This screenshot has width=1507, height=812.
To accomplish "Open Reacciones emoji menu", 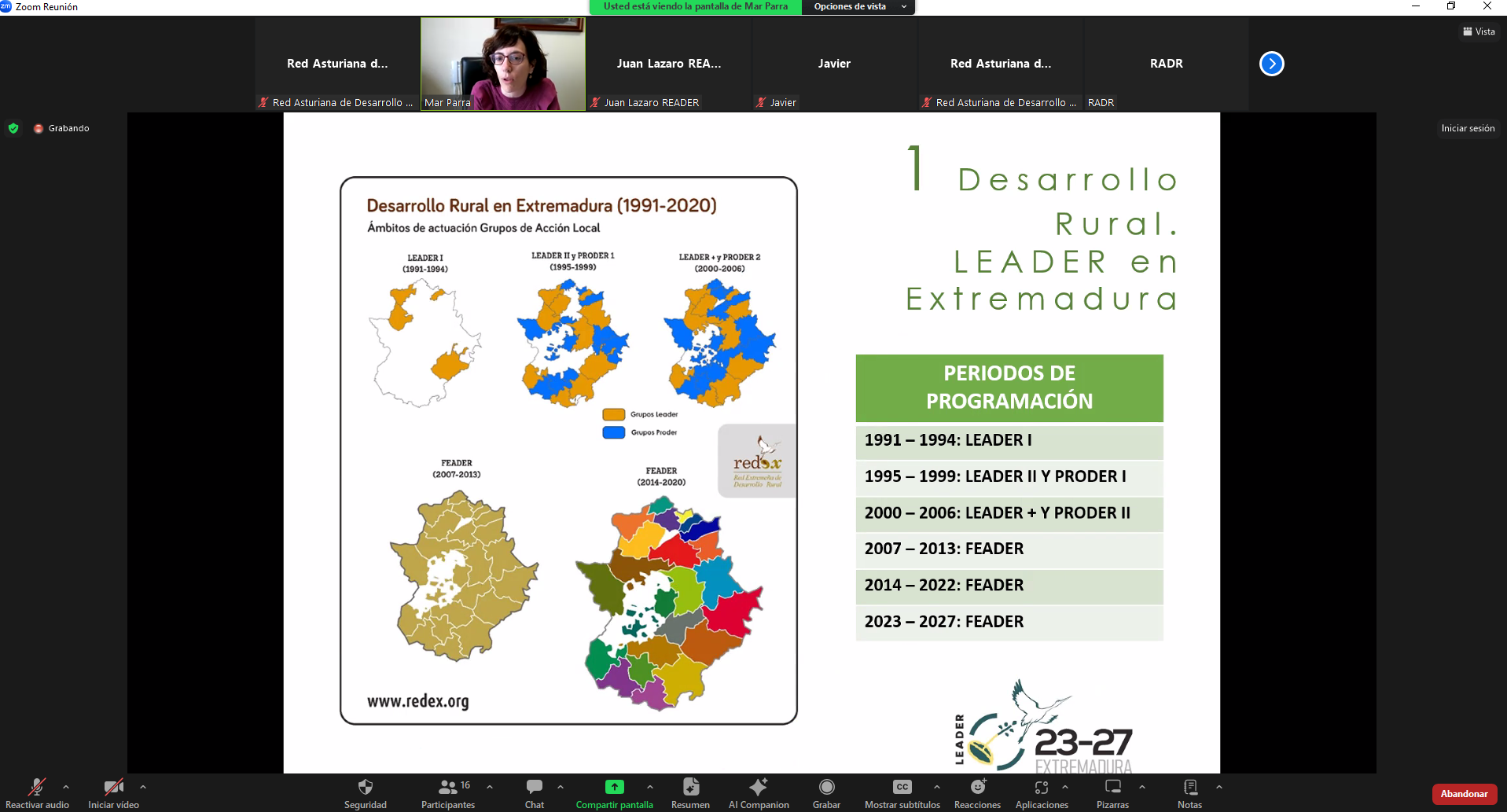I will tap(977, 792).
